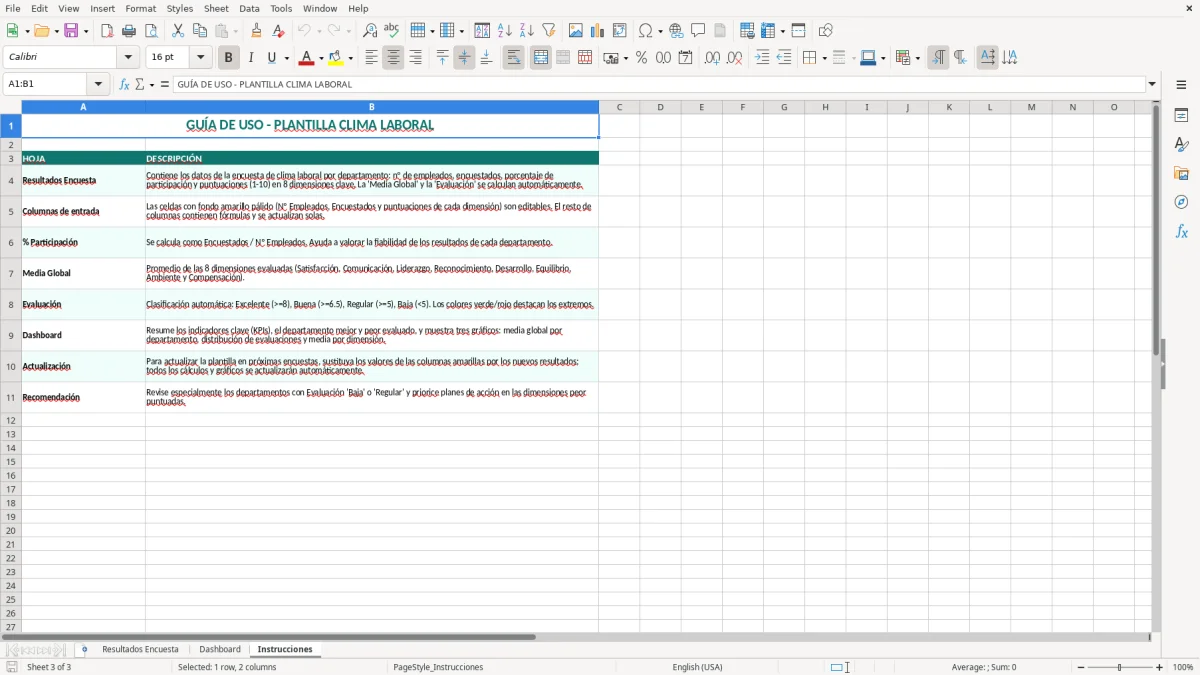Open the File menu

point(13,8)
